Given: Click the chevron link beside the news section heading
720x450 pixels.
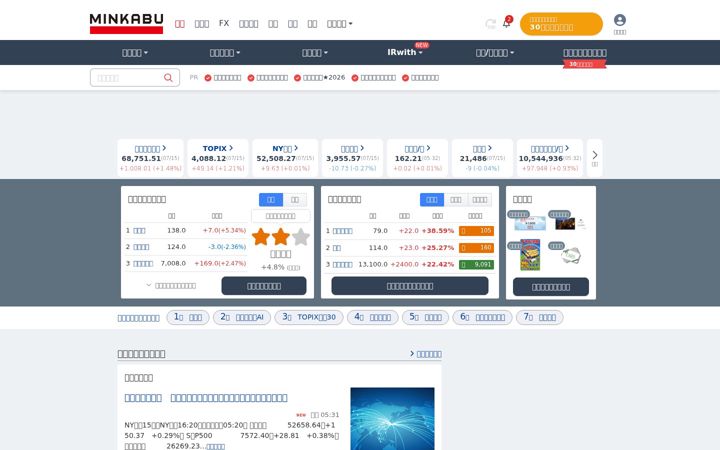Looking at the screenshot, I should pos(426,354).
